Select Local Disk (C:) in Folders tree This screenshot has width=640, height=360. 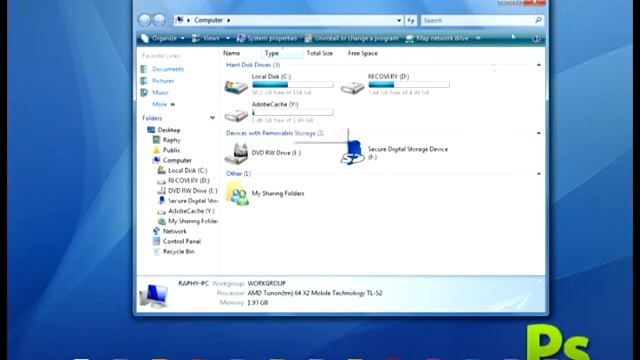tap(188, 171)
